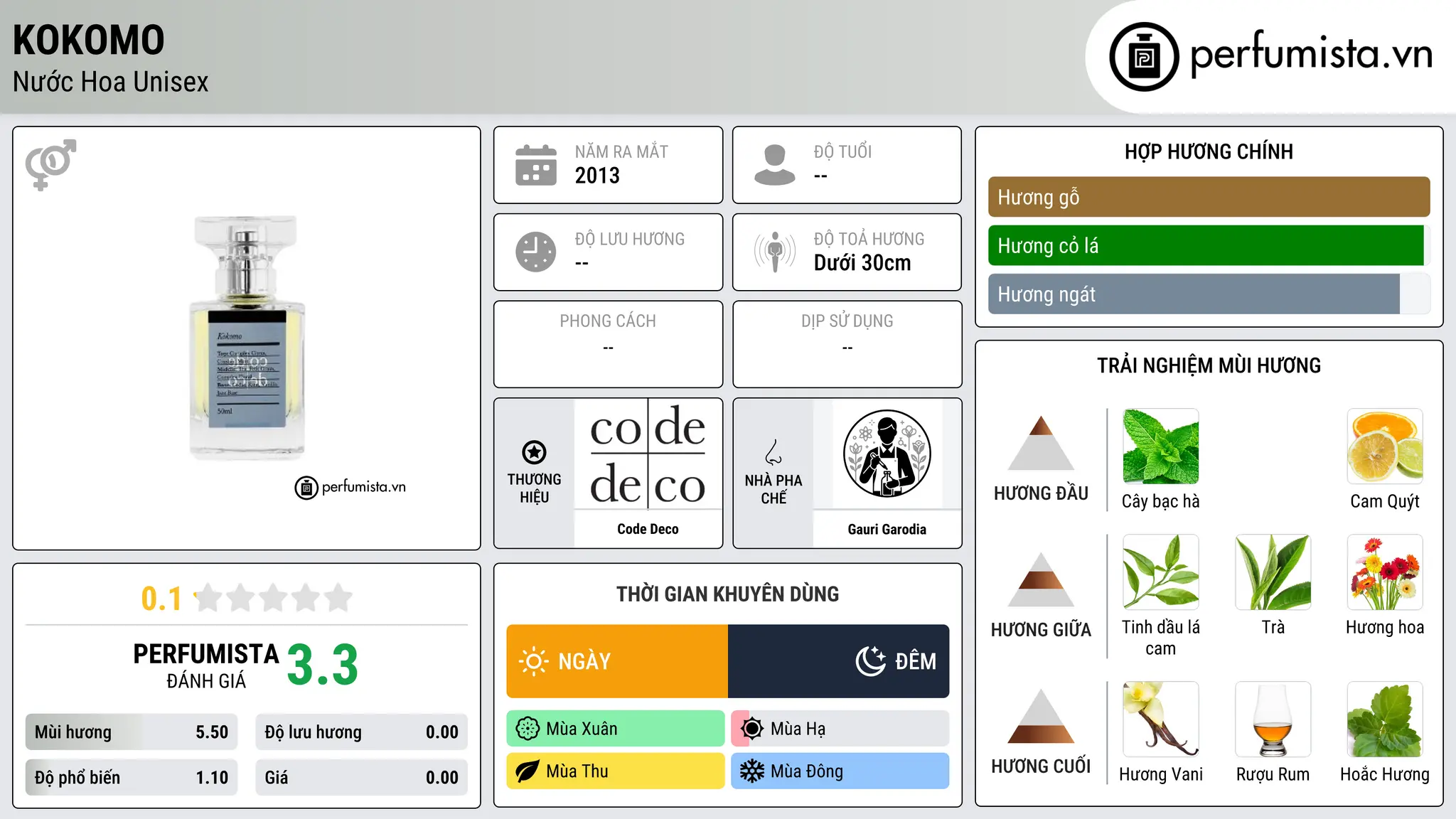Click the Dưới 30cm sillage value
This screenshot has width=1456, height=819.
coord(862,263)
